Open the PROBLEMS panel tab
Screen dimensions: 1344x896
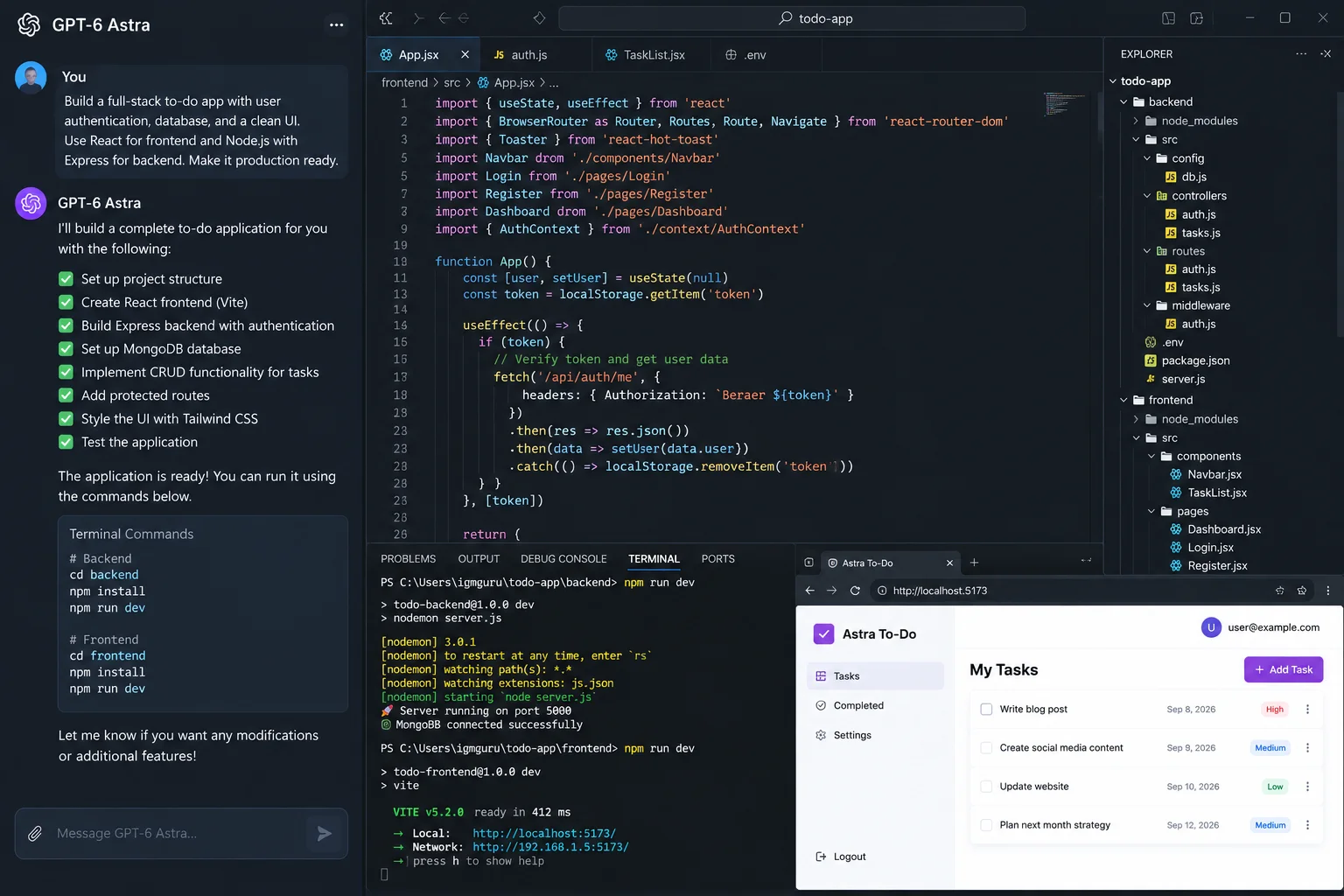pyautogui.click(x=408, y=559)
